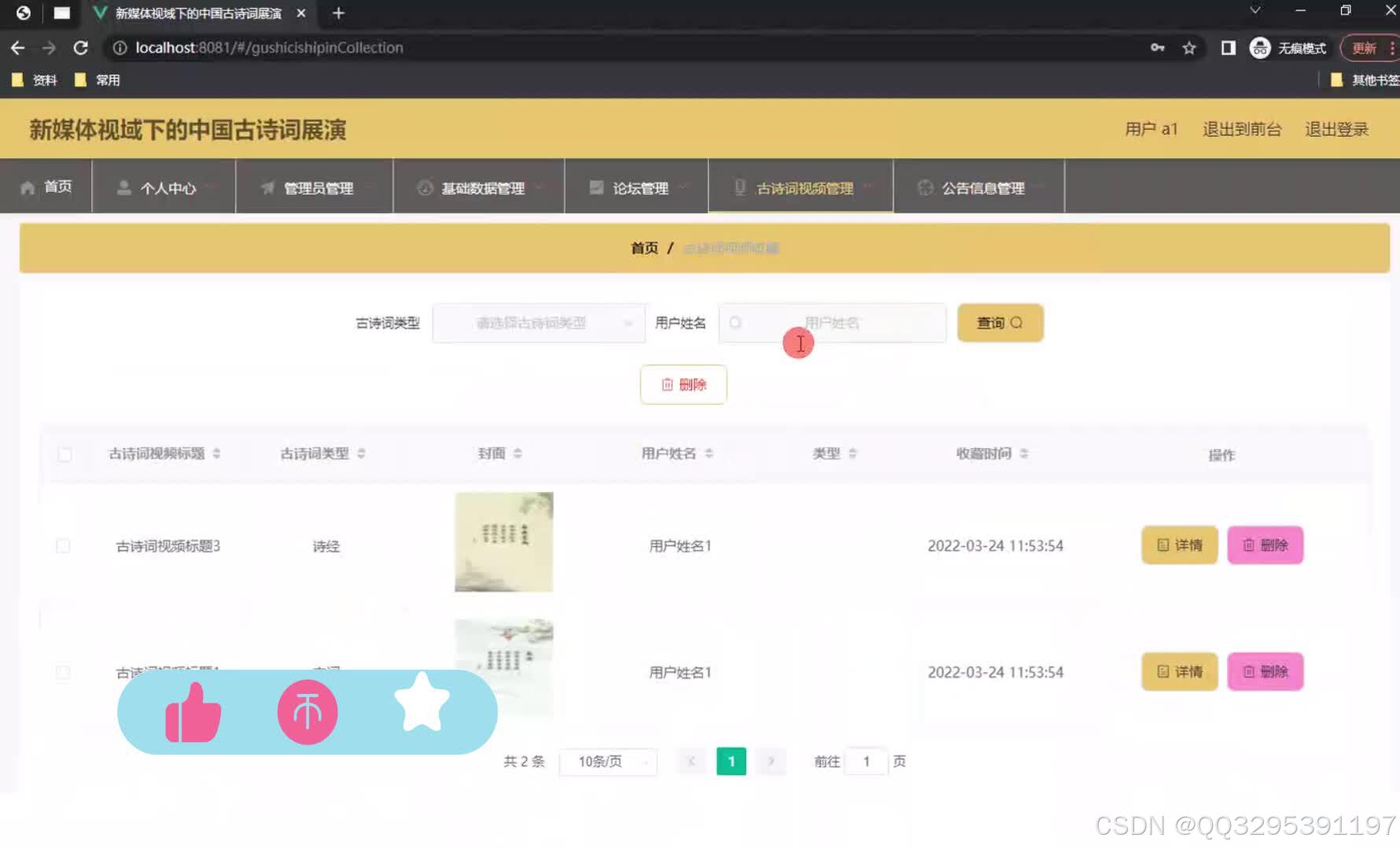Expand the 公告信息管理 menu
Image resolution: width=1400 pixels, height=849 pixels.
click(979, 187)
